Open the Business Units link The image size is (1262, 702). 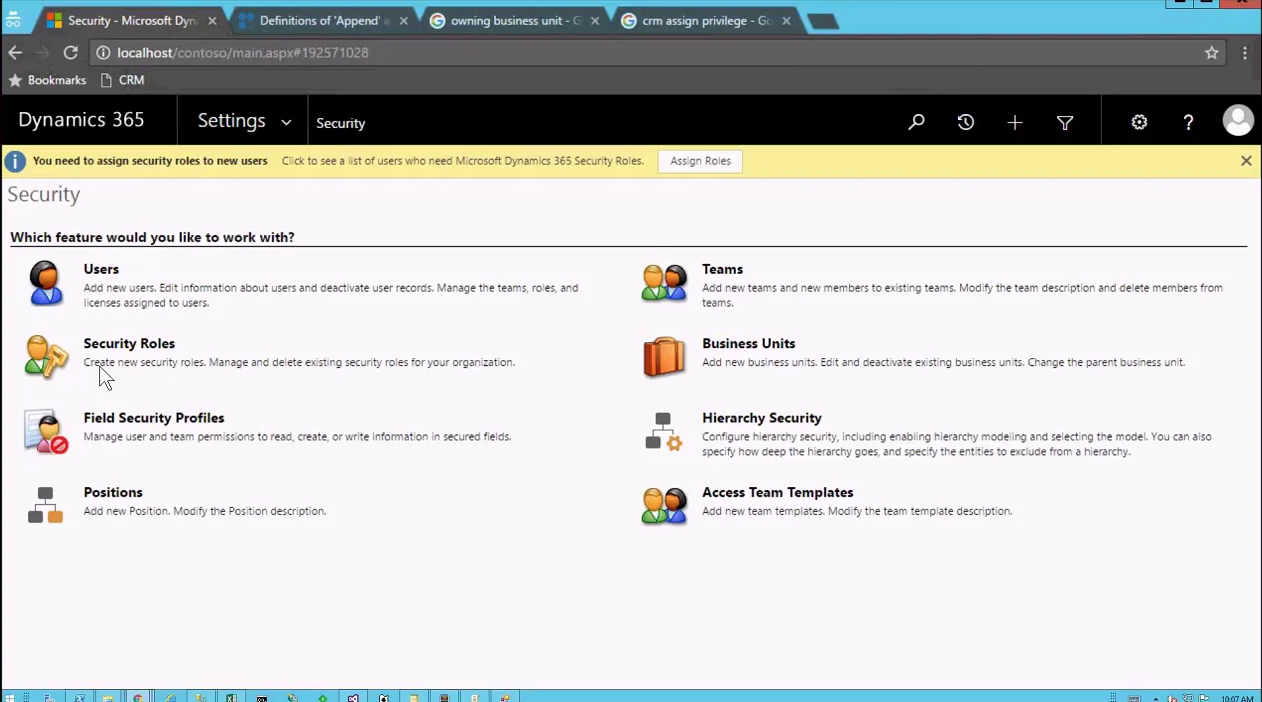point(749,343)
